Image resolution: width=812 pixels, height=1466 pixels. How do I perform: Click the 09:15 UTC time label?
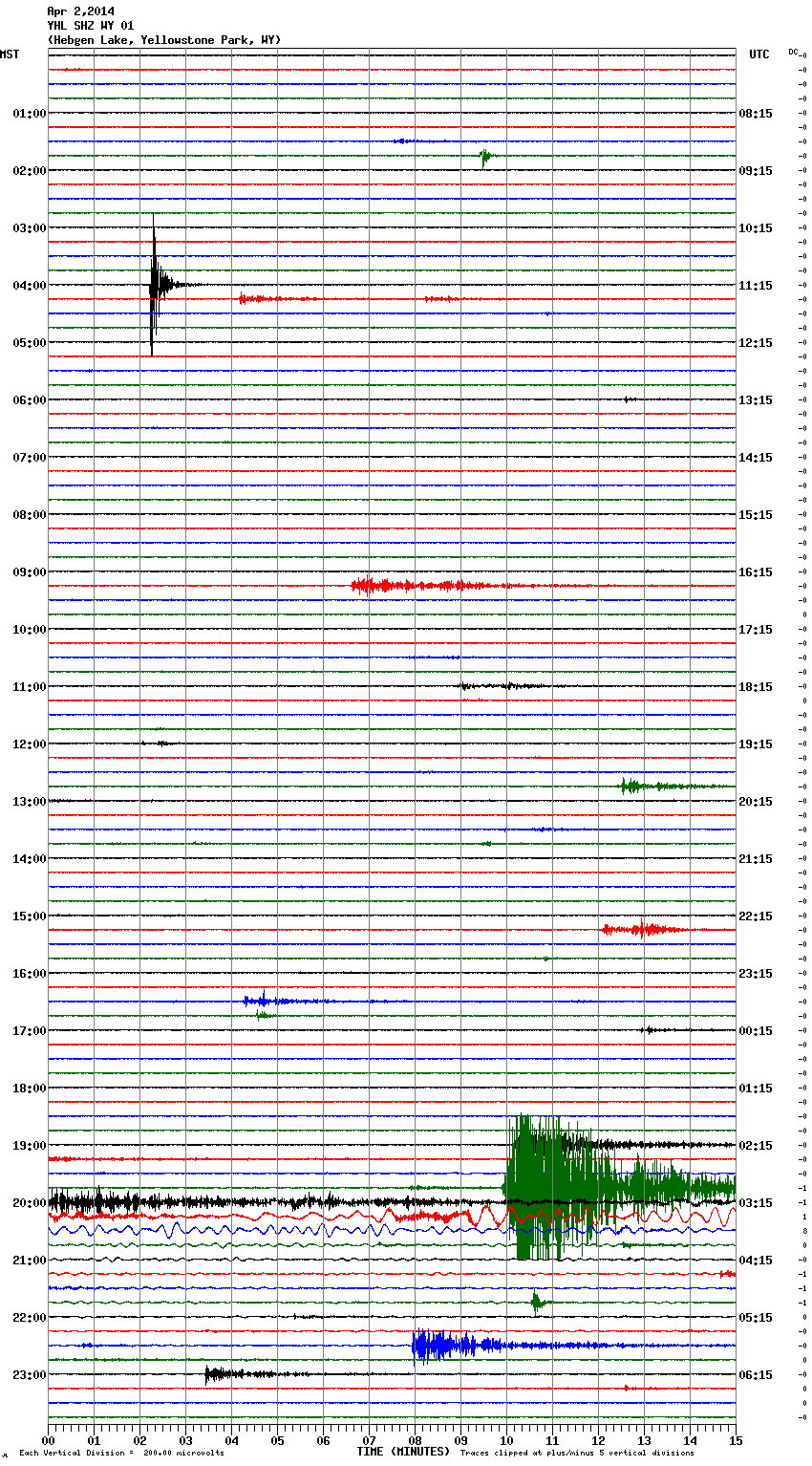click(x=756, y=171)
